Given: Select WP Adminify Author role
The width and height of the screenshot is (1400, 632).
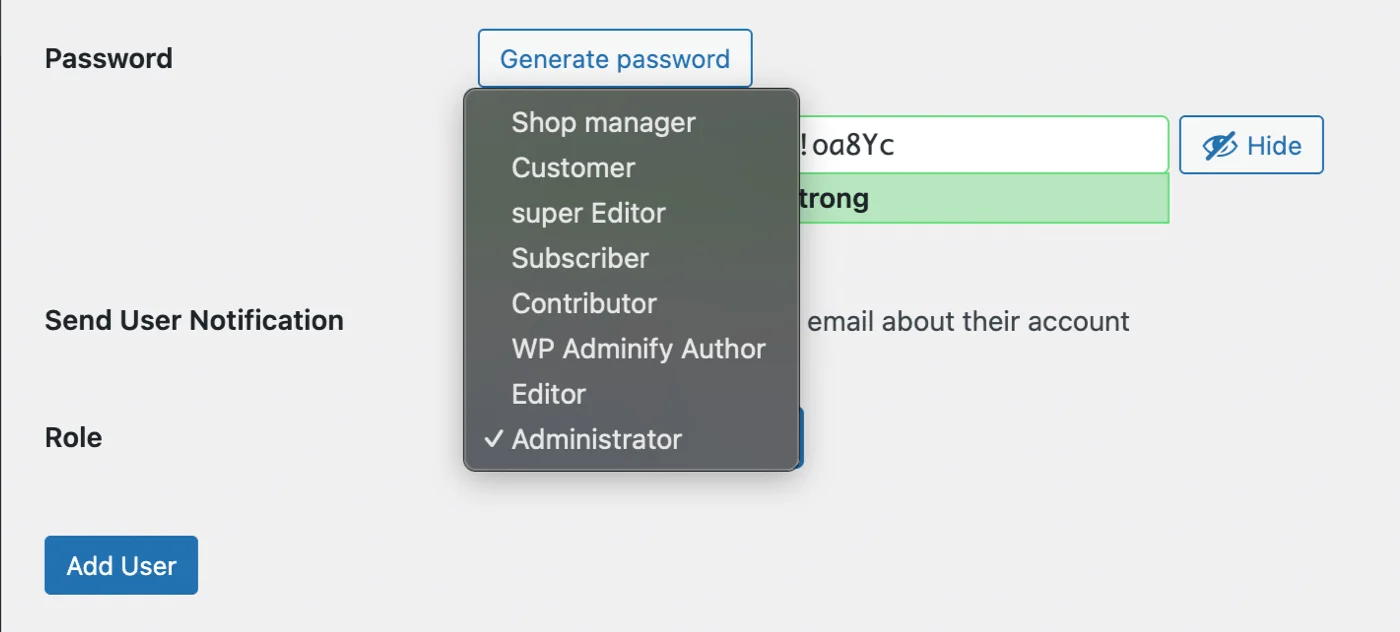Looking at the screenshot, I should coord(638,348).
